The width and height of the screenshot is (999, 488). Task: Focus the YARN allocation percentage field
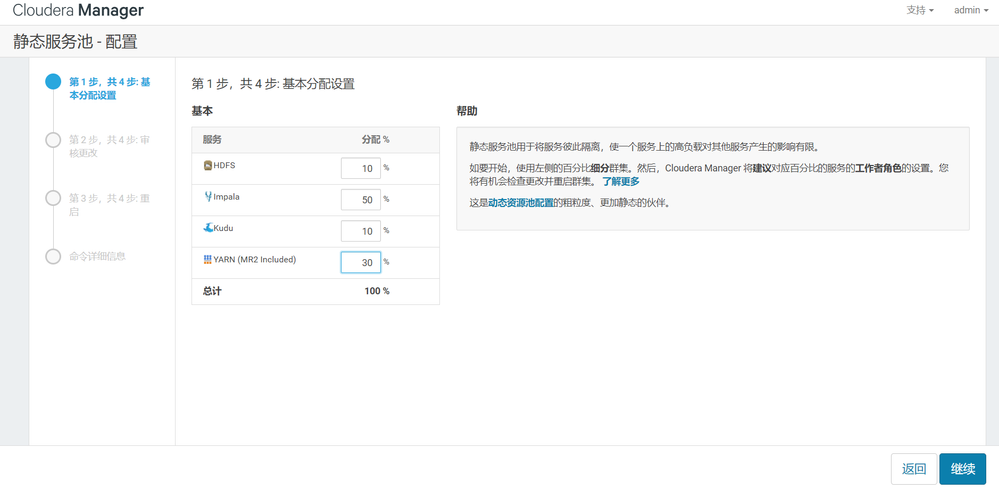point(360,262)
